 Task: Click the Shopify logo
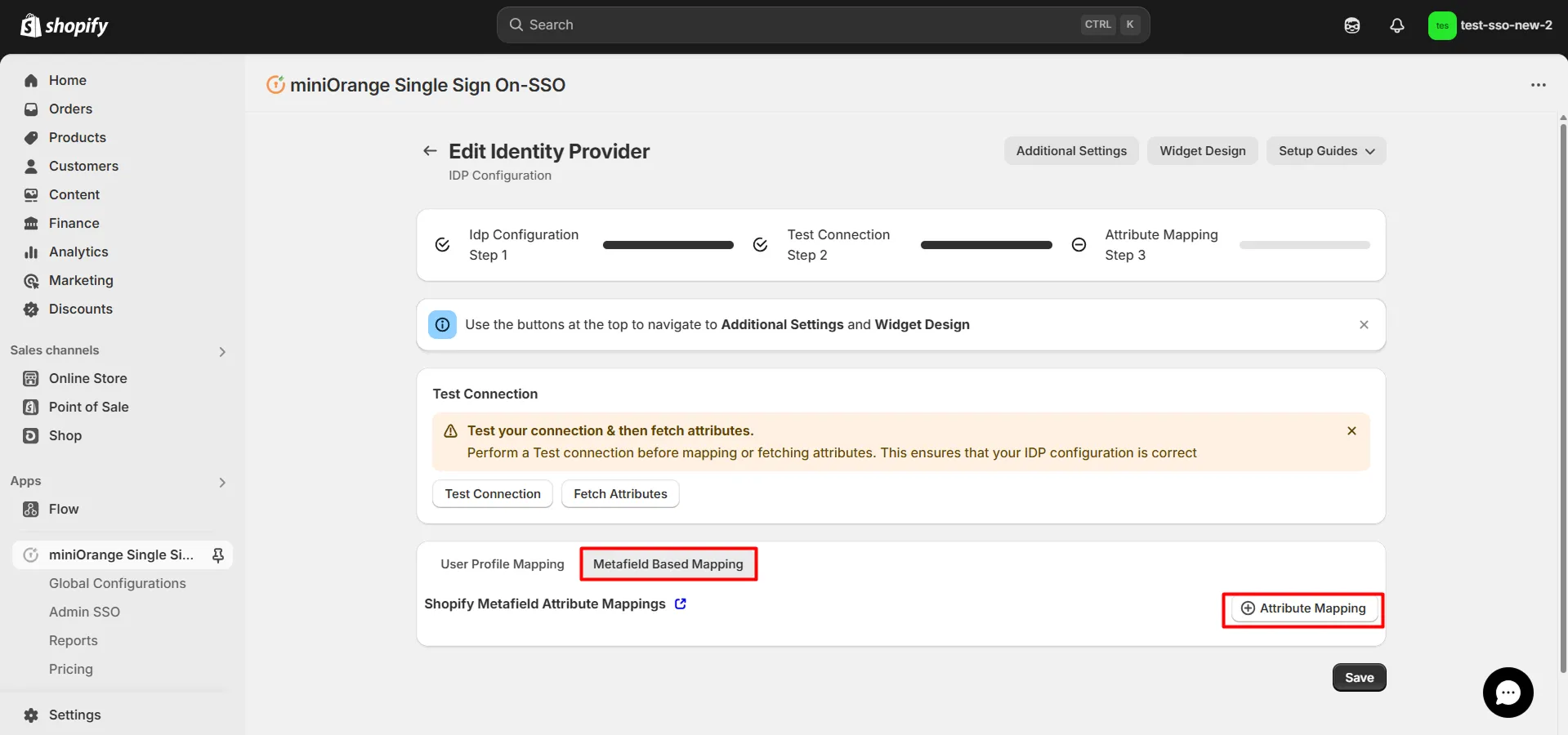point(64,25)
